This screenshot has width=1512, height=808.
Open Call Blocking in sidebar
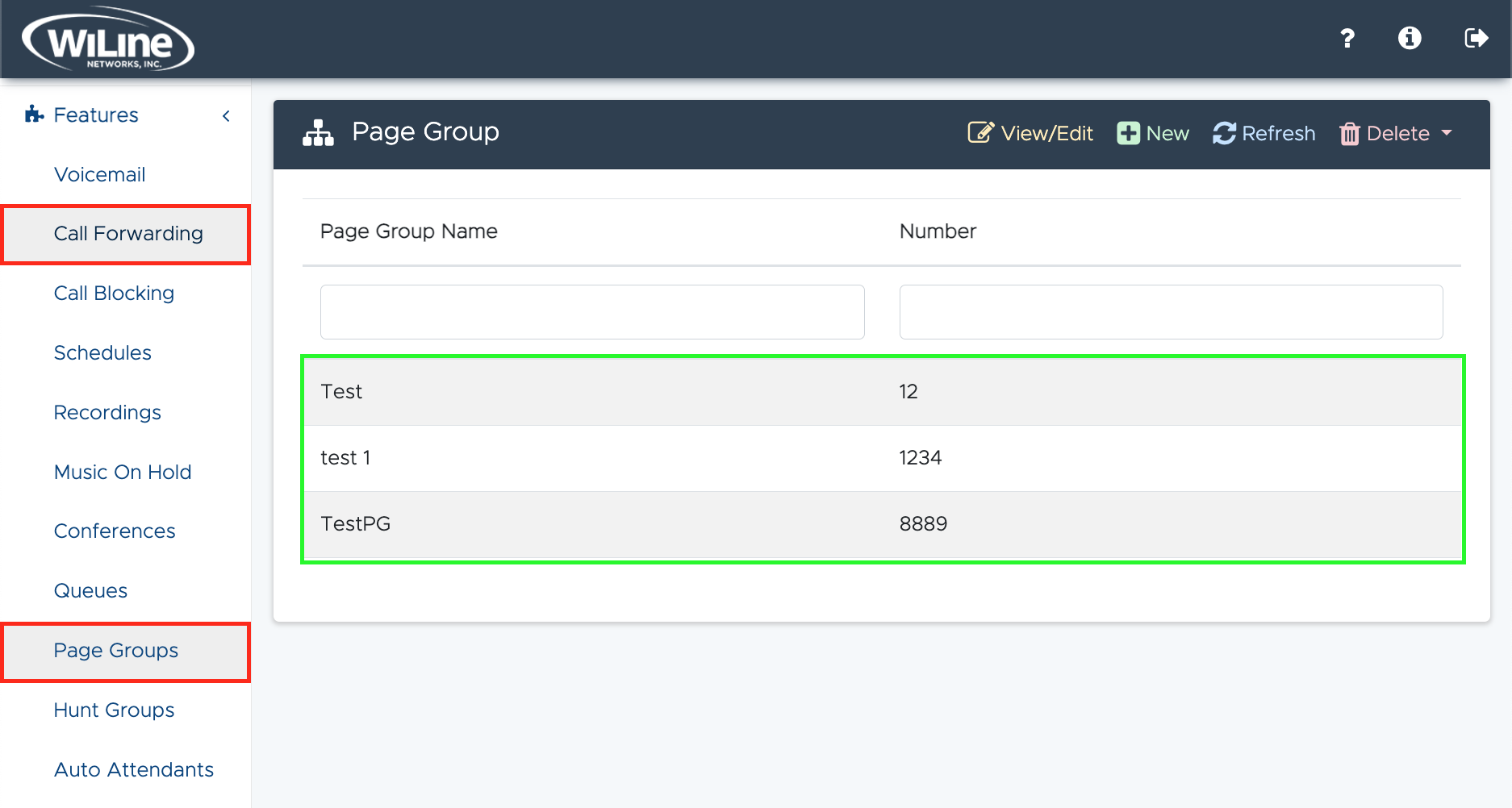[114, 294]
